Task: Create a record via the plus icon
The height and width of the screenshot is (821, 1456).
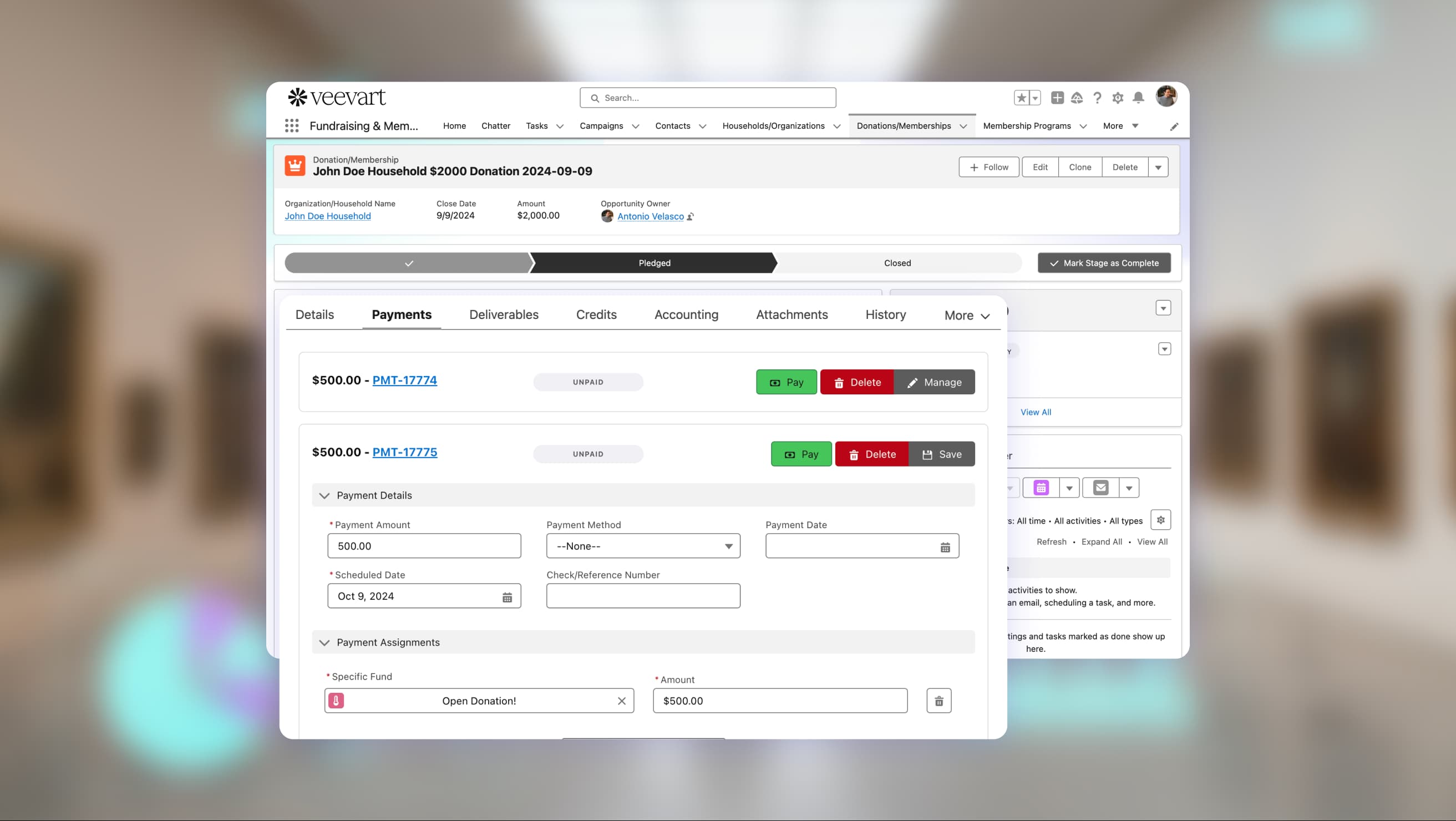Action: click(x=1057, y=97)
